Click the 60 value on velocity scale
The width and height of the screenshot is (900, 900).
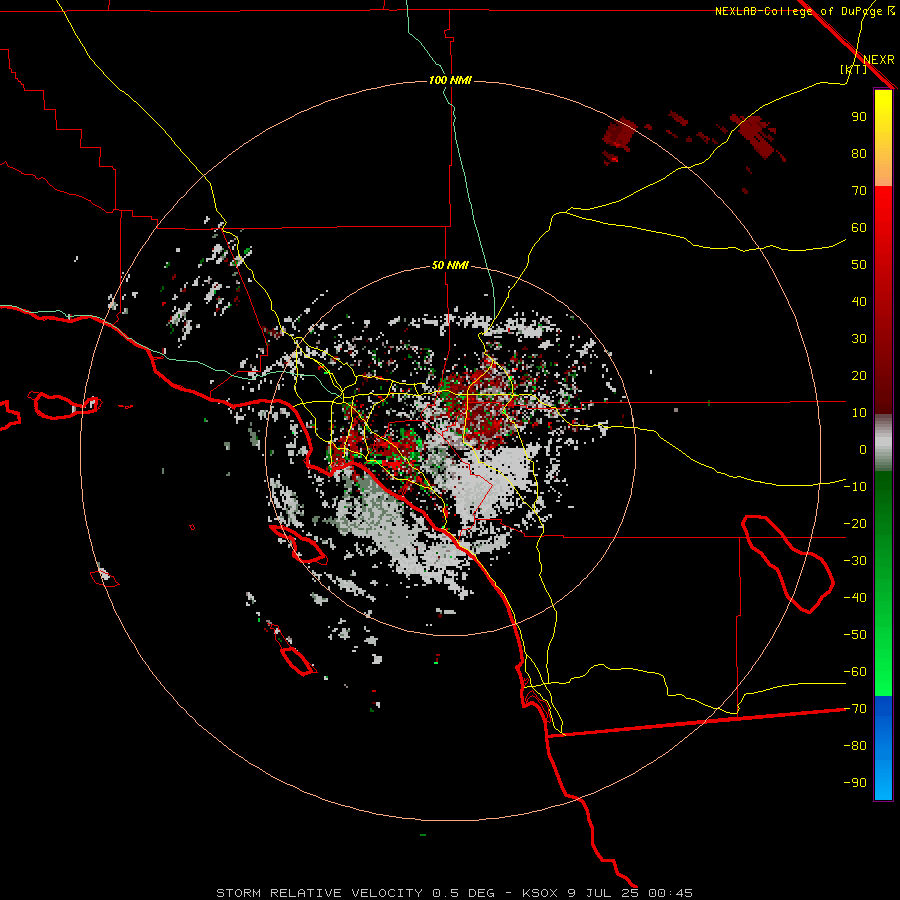point(859,228)
